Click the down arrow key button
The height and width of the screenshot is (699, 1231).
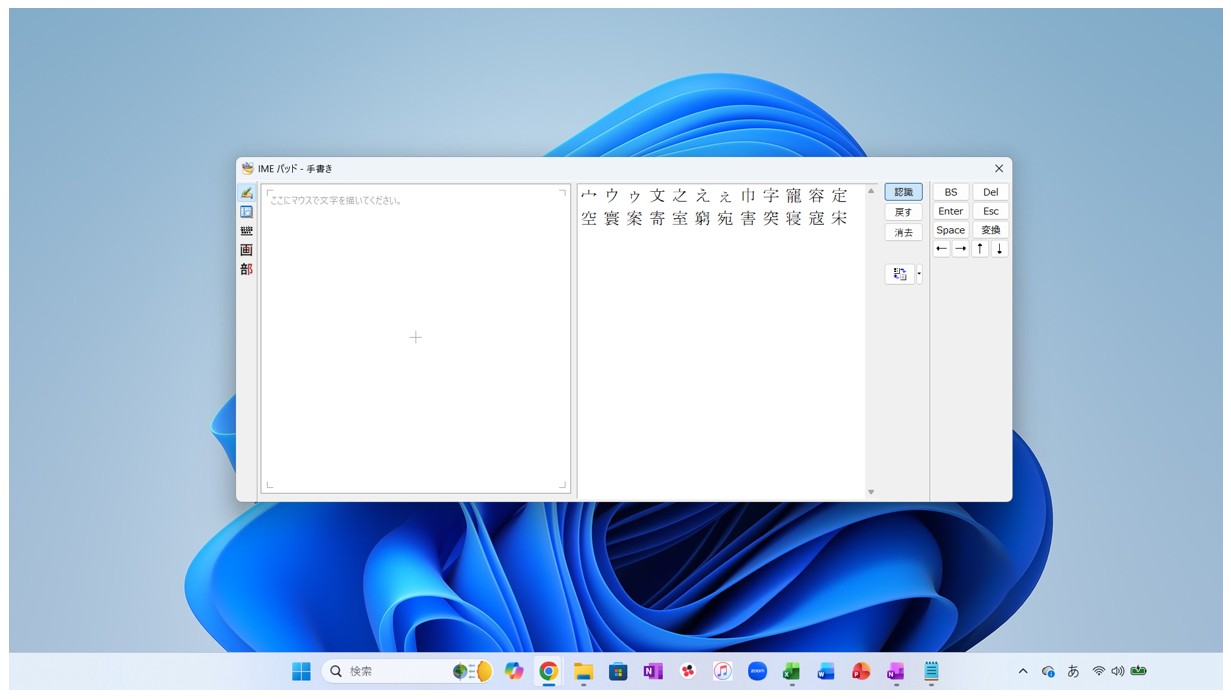1000,249
